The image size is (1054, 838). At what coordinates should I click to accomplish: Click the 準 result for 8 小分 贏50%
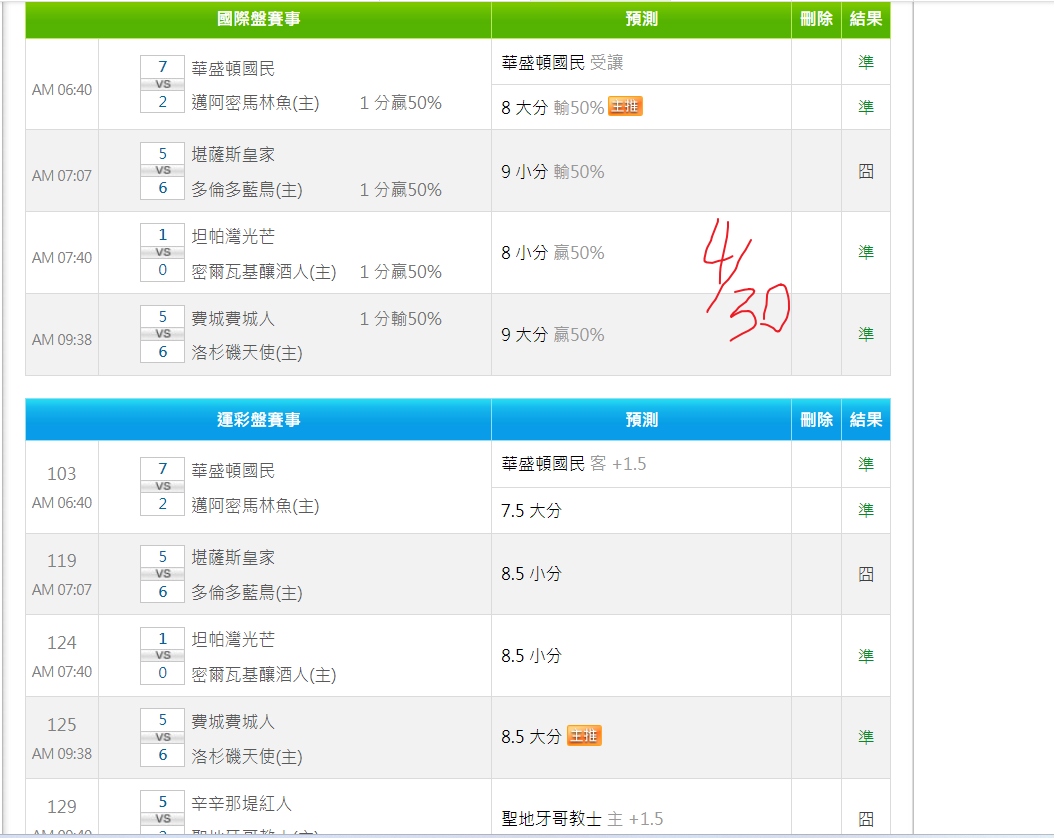866,252
